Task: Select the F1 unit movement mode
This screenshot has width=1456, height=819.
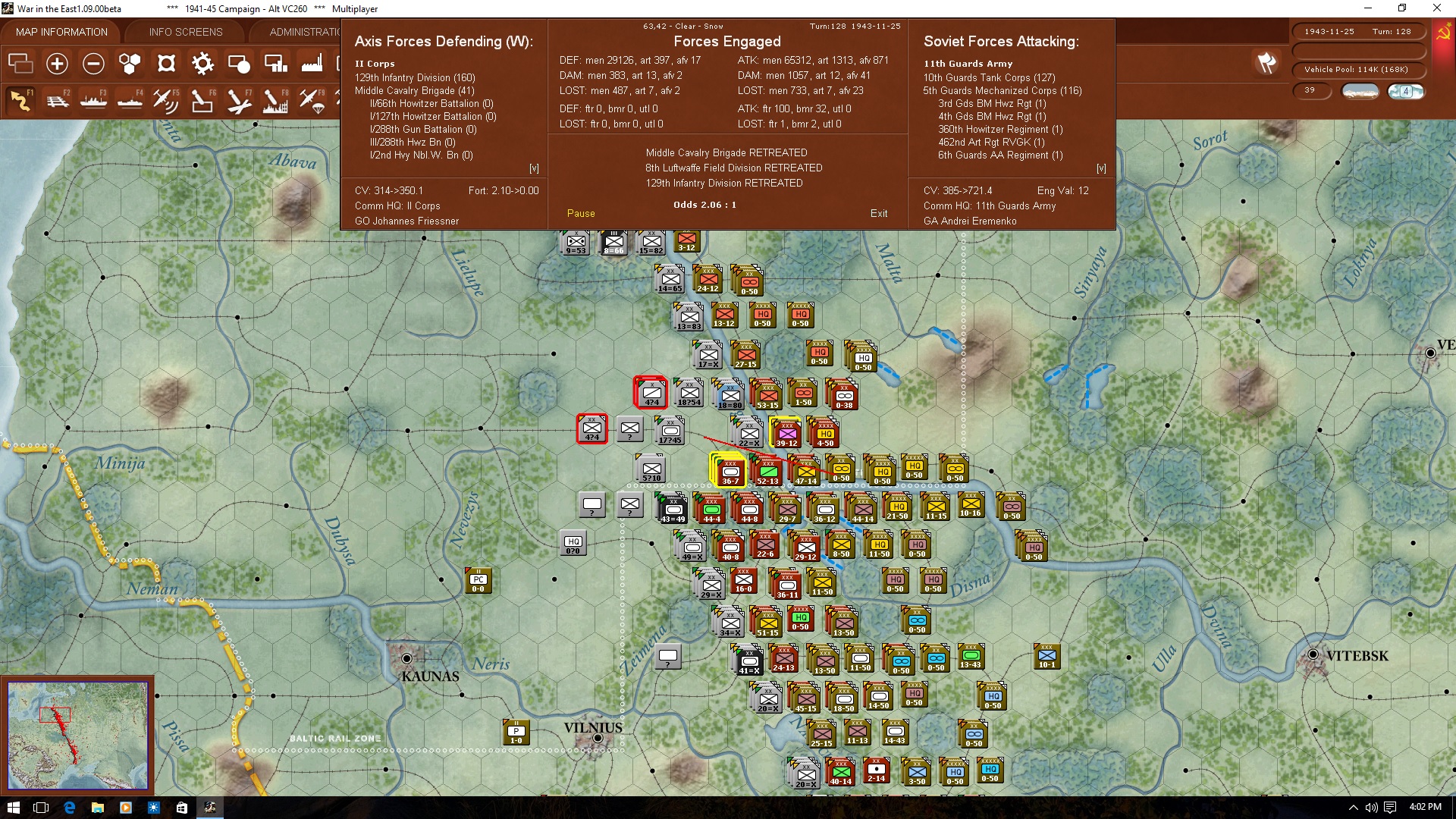Action: 20,100
